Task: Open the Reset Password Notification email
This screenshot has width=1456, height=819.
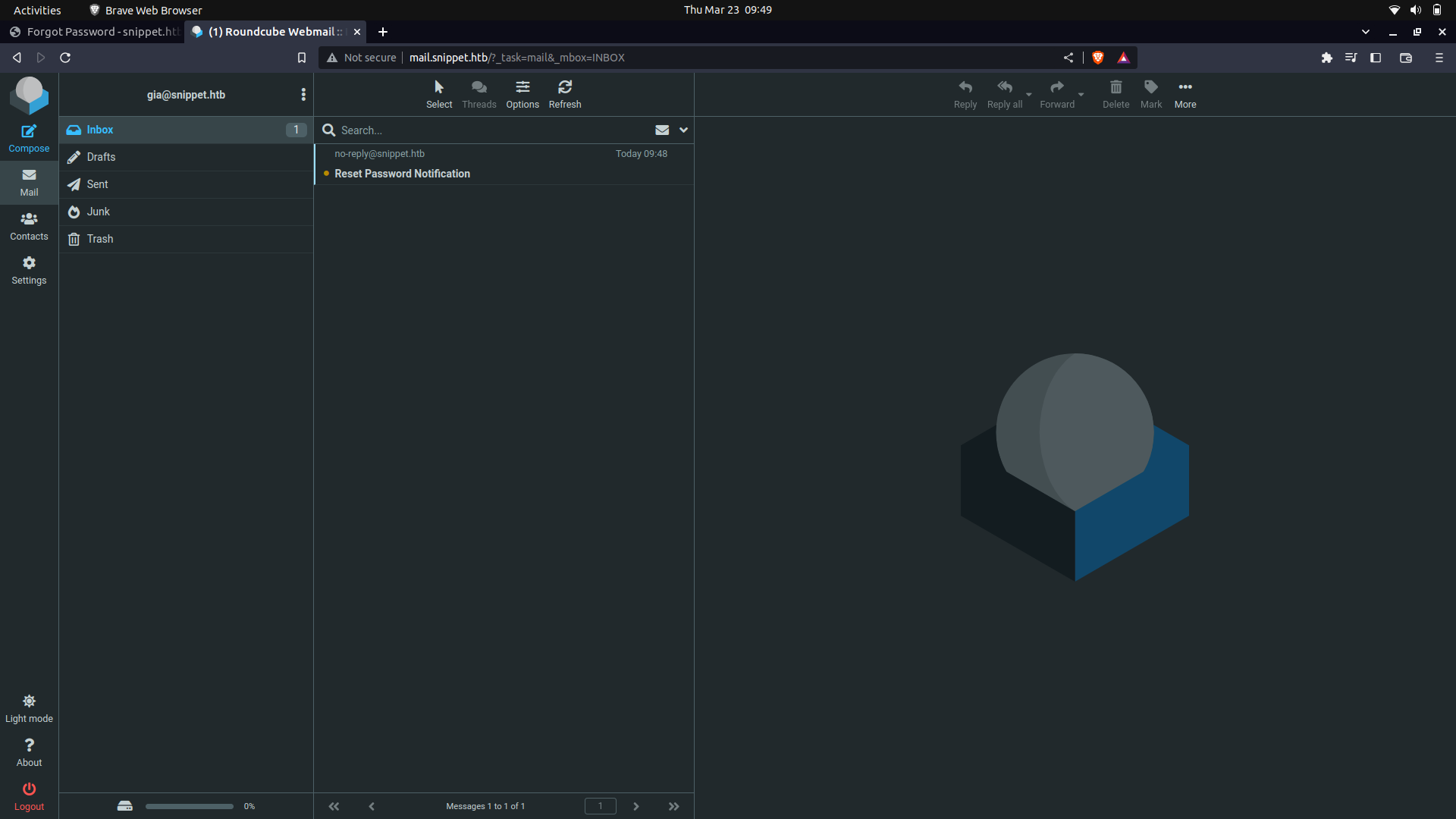Action: [402, 173]
